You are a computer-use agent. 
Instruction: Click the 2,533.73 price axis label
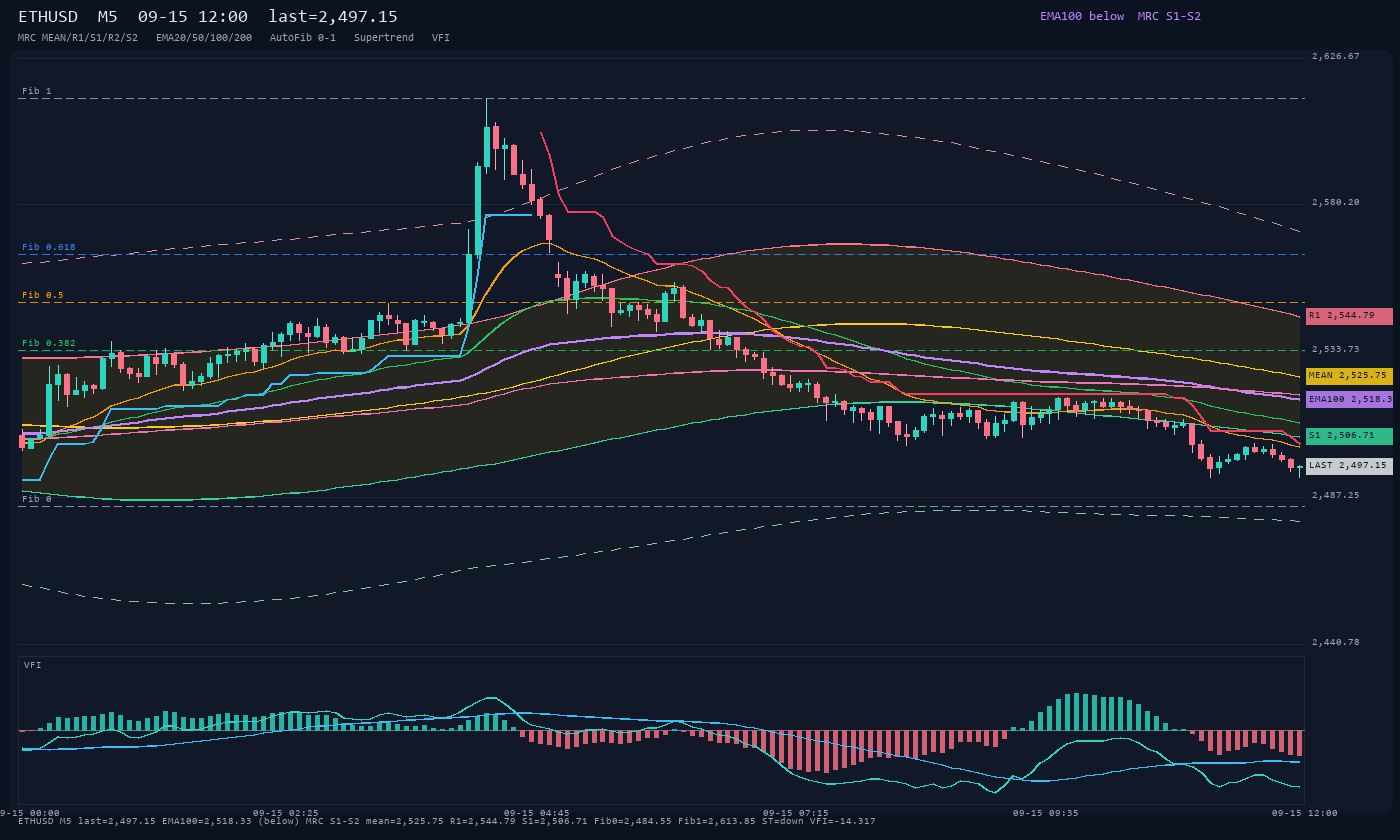coord(1336,349)
